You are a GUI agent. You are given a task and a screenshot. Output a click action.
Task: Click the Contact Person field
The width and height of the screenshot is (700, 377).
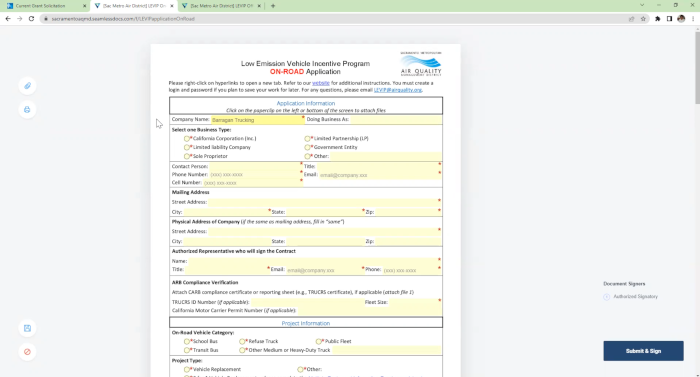[x=255, y=166]
